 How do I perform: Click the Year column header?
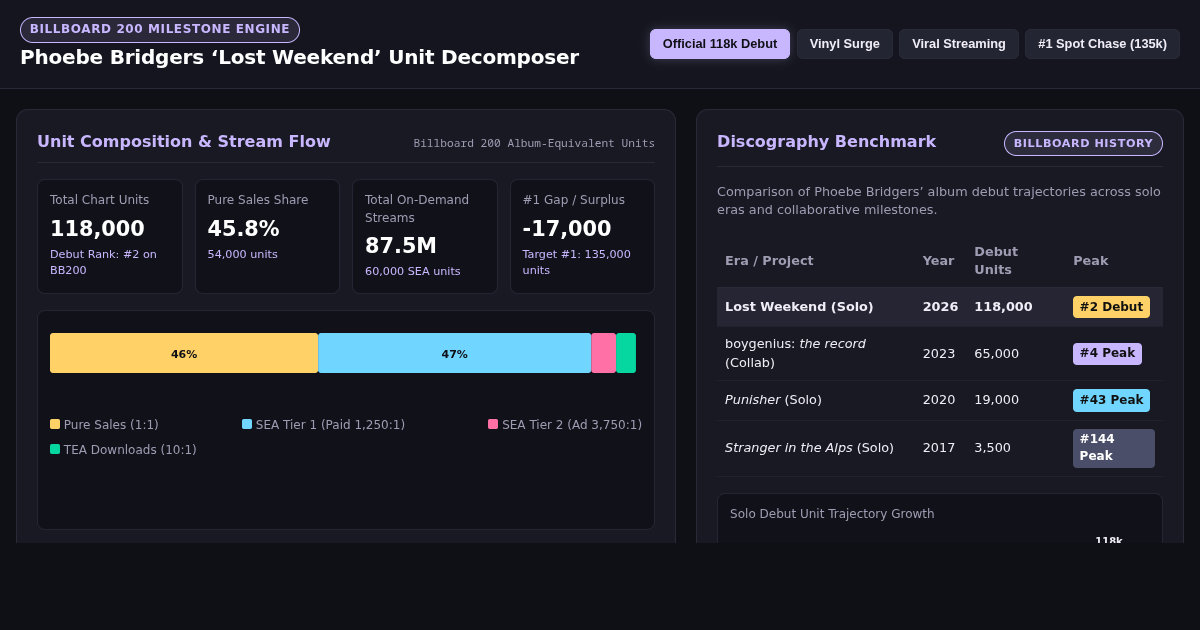click(938, 261)
